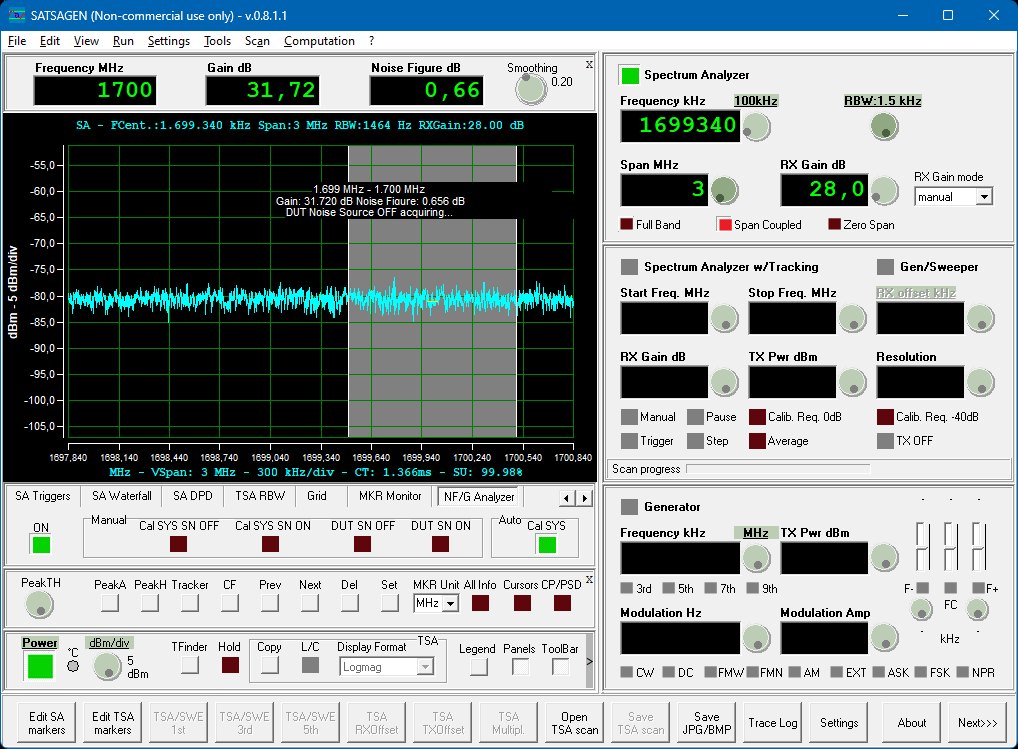Image resolution: width=1018 pixels, height=749 pixels.
Task: Click Open TSA scan button
Action: click(575, 723)
